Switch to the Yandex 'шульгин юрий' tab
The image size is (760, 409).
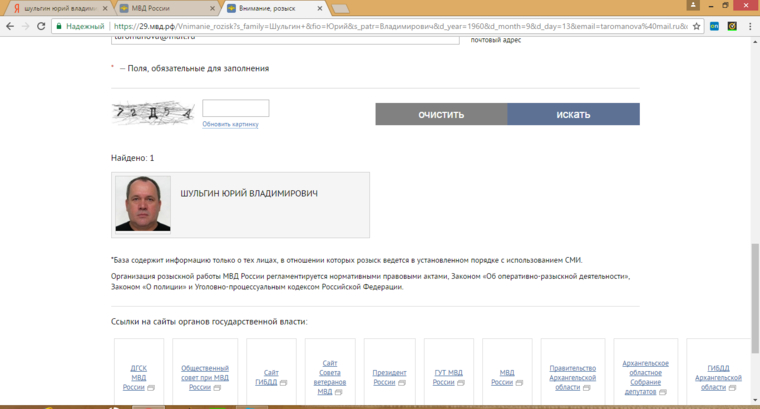coord(59,8)
